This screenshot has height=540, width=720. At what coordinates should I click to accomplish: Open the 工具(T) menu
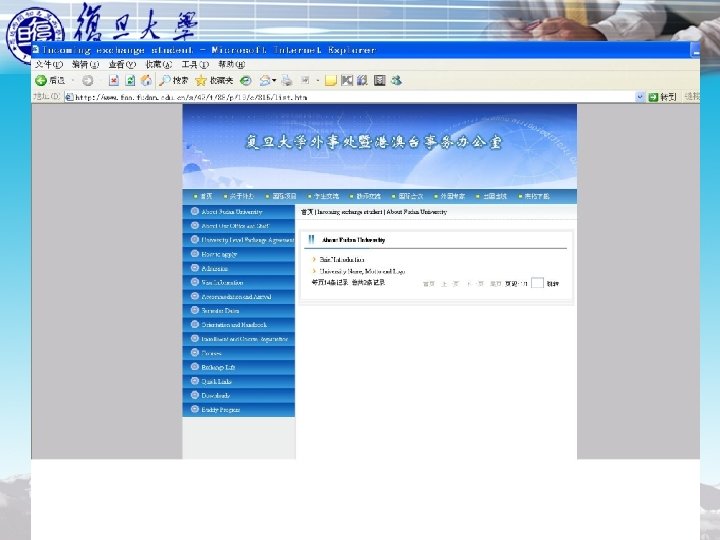pyautogui.click(x=195, y=64)
